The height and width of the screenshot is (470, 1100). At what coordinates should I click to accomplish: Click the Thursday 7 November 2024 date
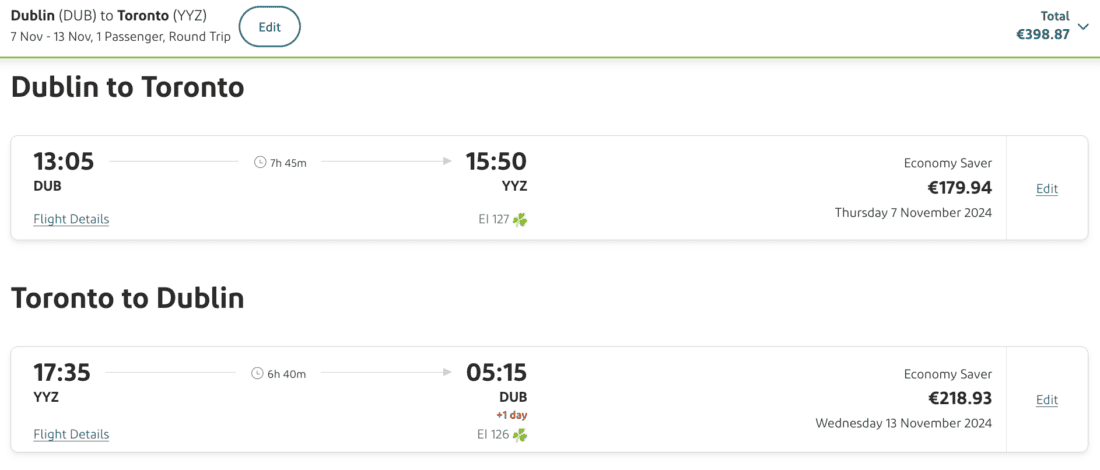tap(913, 212)
